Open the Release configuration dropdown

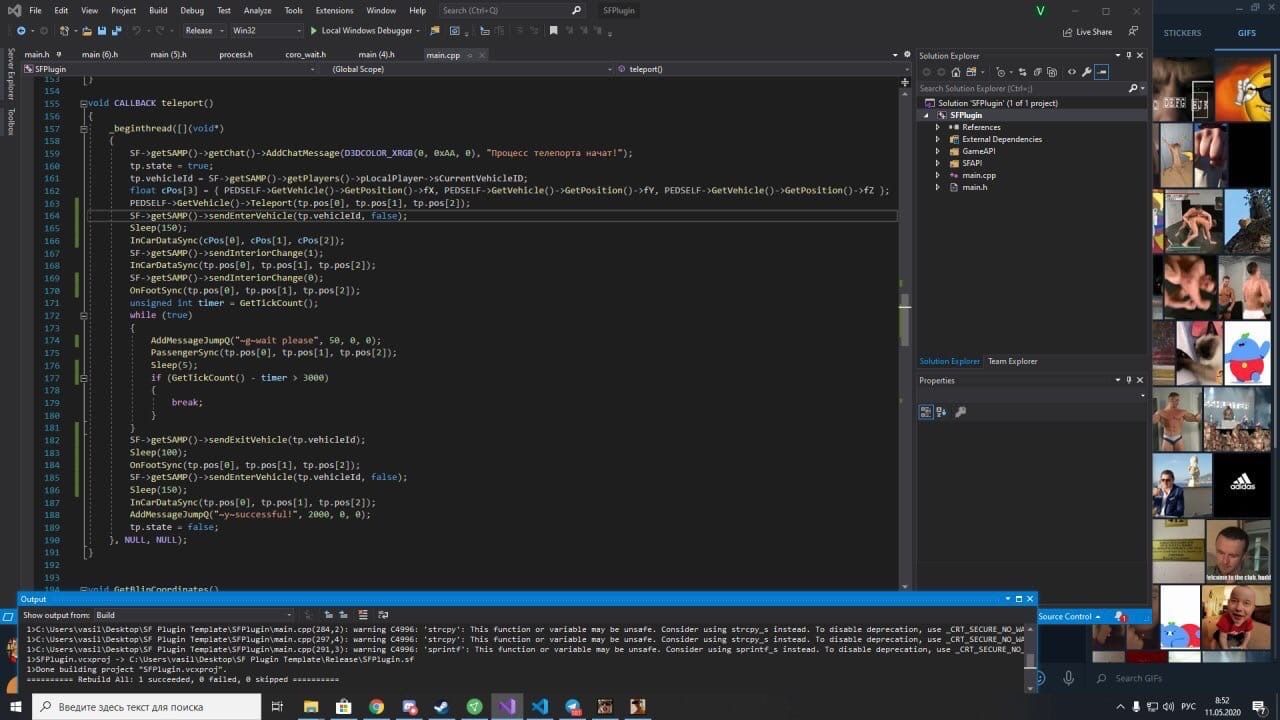(205, 31)
